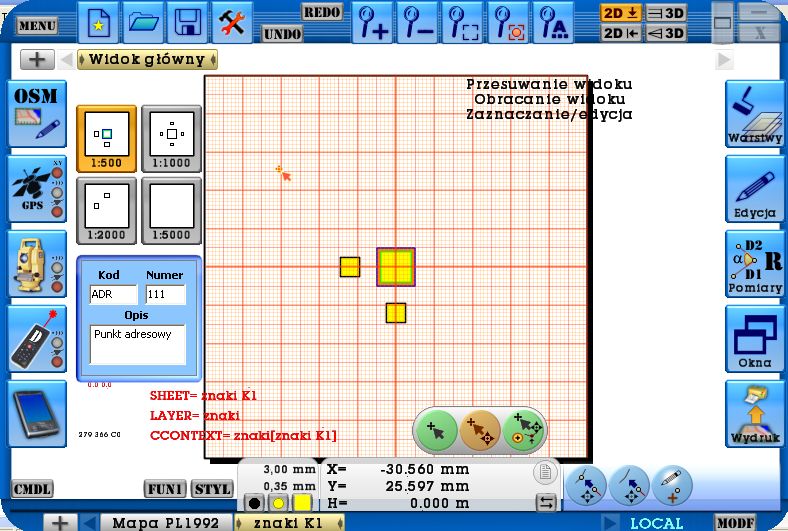Viewport: 788px width, 531px height.
Task: Click the zoom in magnifier
Action: tap(376, 22)
